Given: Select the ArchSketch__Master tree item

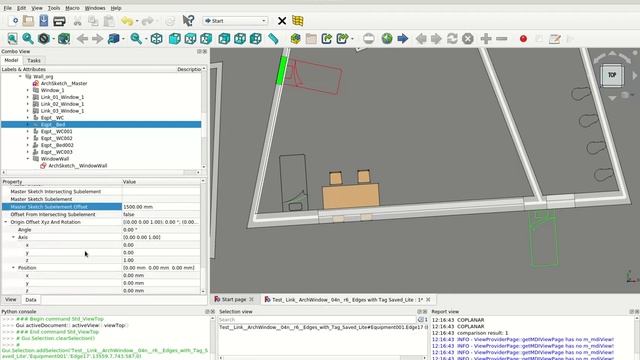Looking at the screenshot, I should (x=64, y=83).
